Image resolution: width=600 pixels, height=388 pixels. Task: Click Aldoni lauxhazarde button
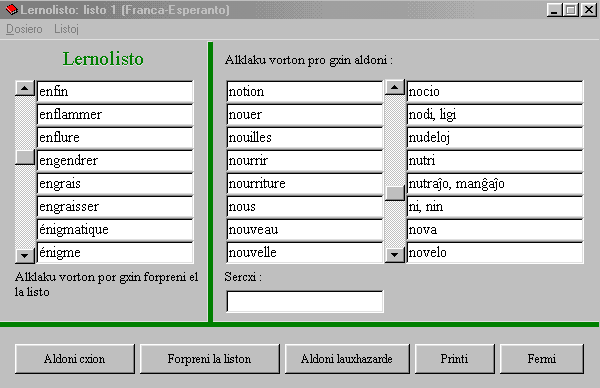[x=347, y=359]
